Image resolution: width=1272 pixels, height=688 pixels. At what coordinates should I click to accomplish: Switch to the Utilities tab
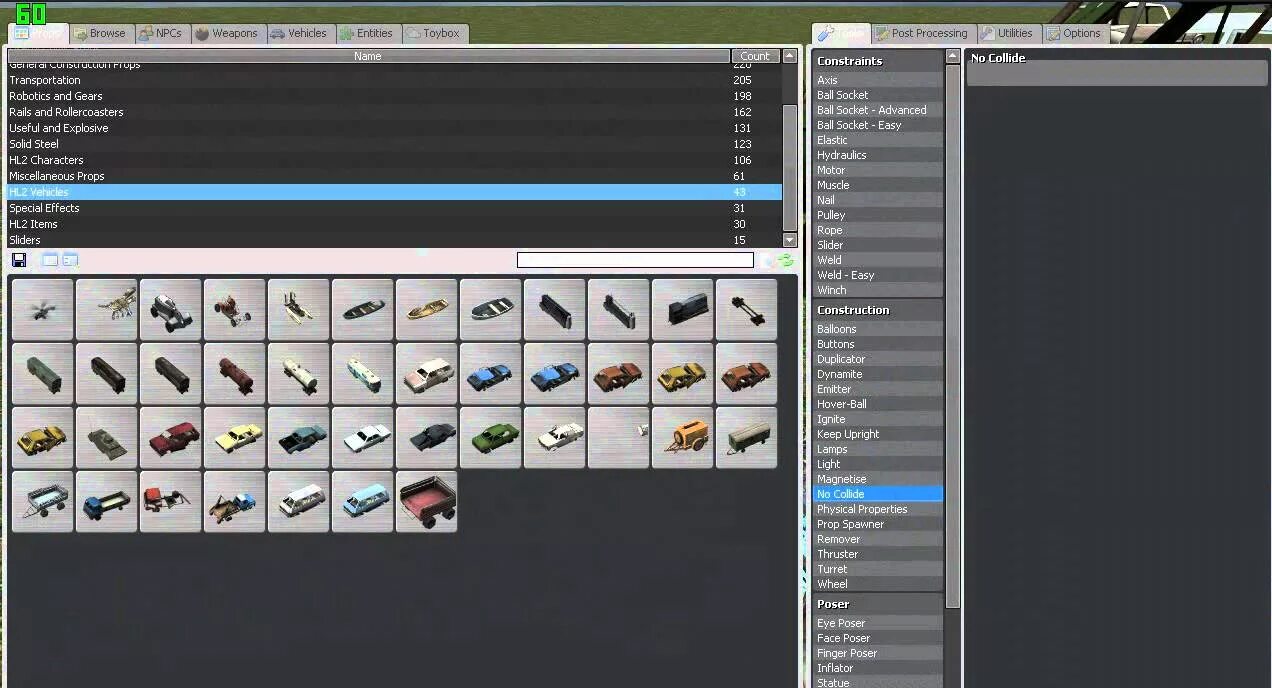point(1008,33)
